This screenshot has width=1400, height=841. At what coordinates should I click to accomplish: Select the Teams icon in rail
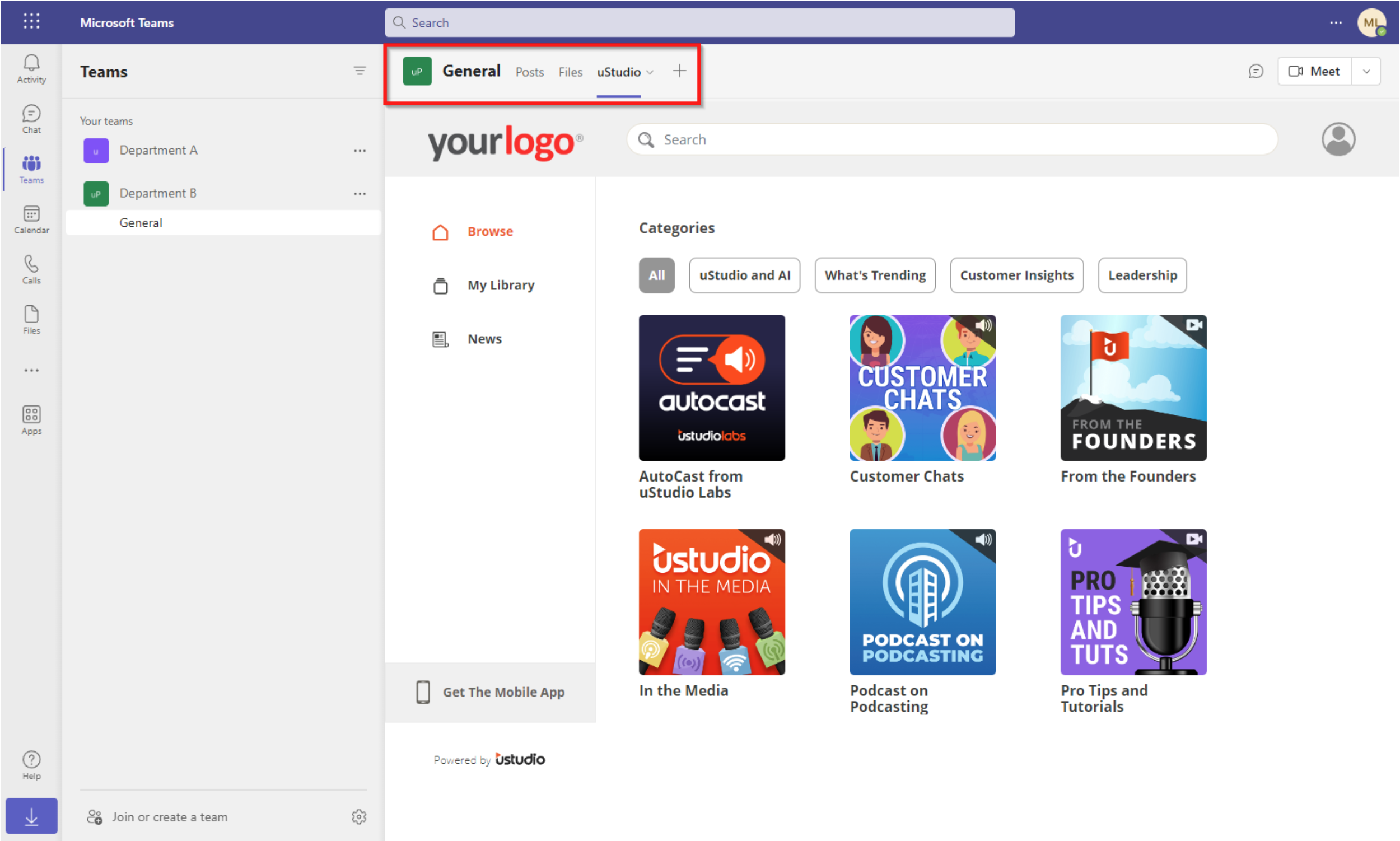click(31, 170)
